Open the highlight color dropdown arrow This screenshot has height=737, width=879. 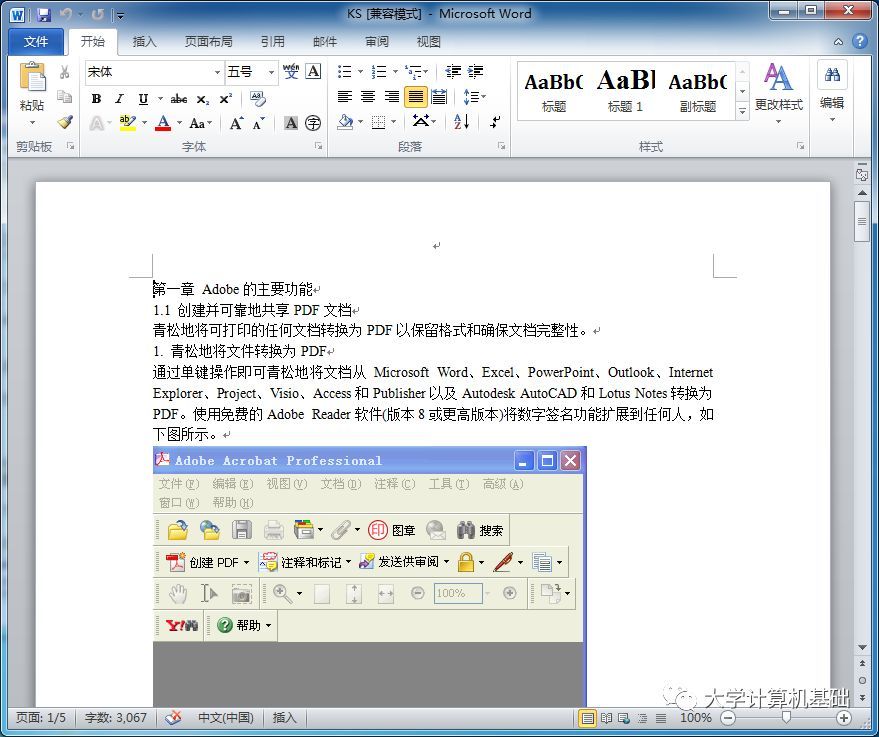pos(144,123)
